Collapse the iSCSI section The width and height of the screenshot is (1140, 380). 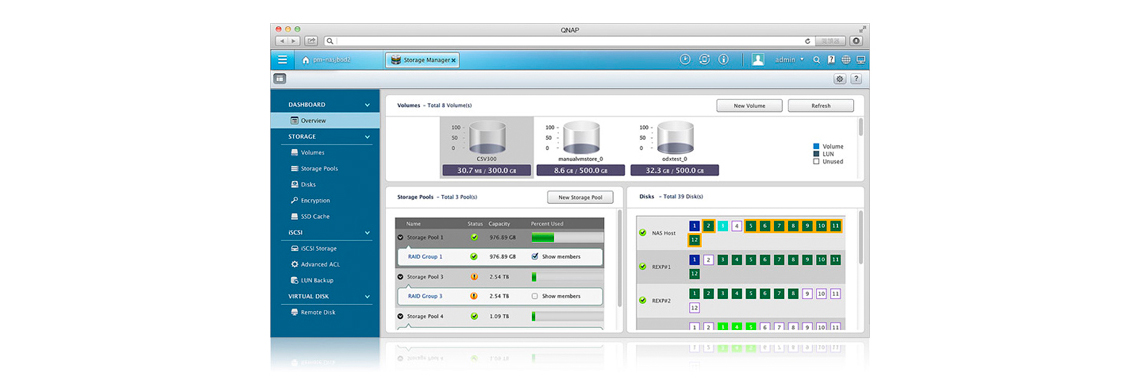pos(367,233)
